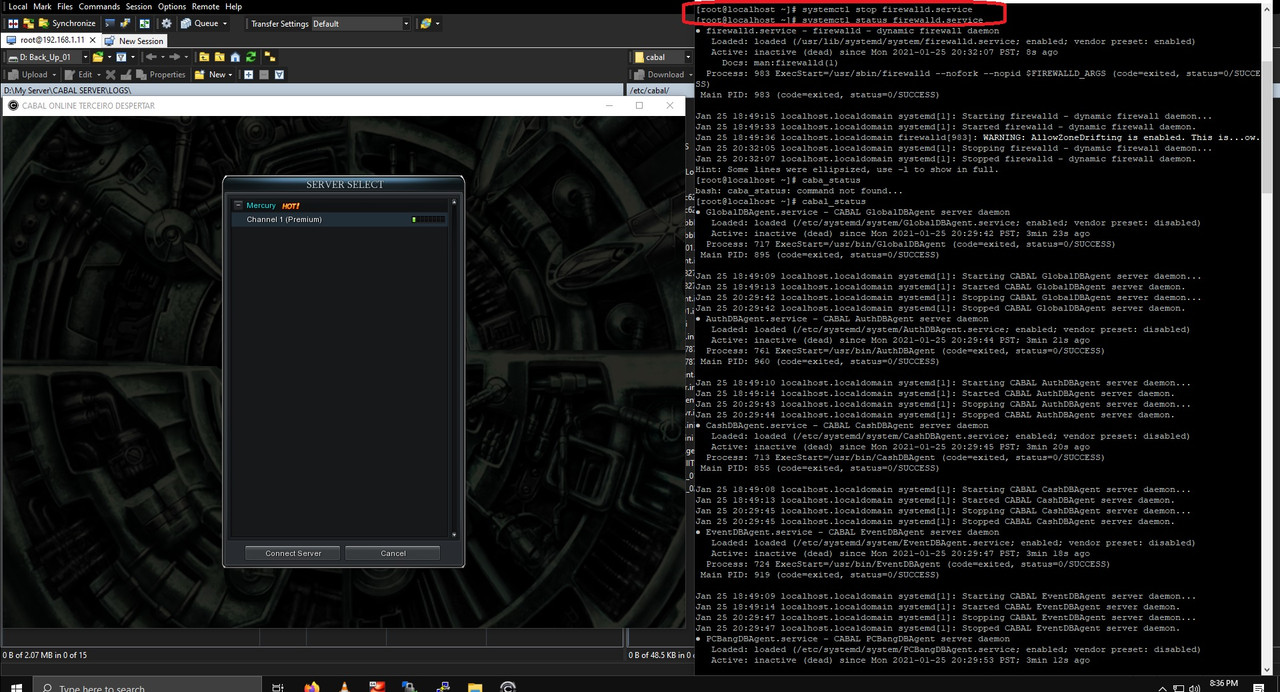Click the local Root Directory icon
Viewport: 1280px width, 692px height.
click(219, 57)
